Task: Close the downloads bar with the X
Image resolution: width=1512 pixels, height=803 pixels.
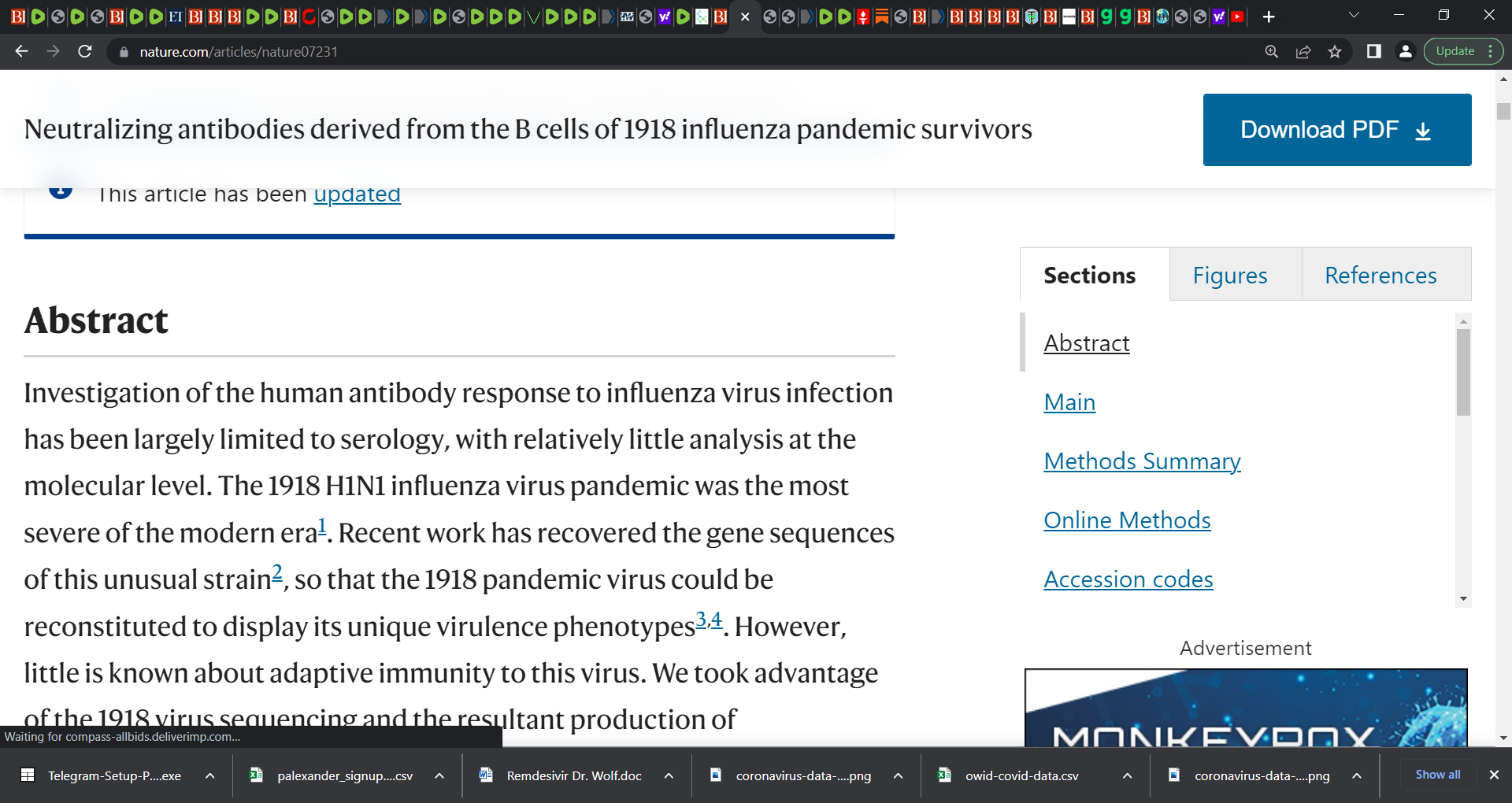Action: coord(1494,775)
